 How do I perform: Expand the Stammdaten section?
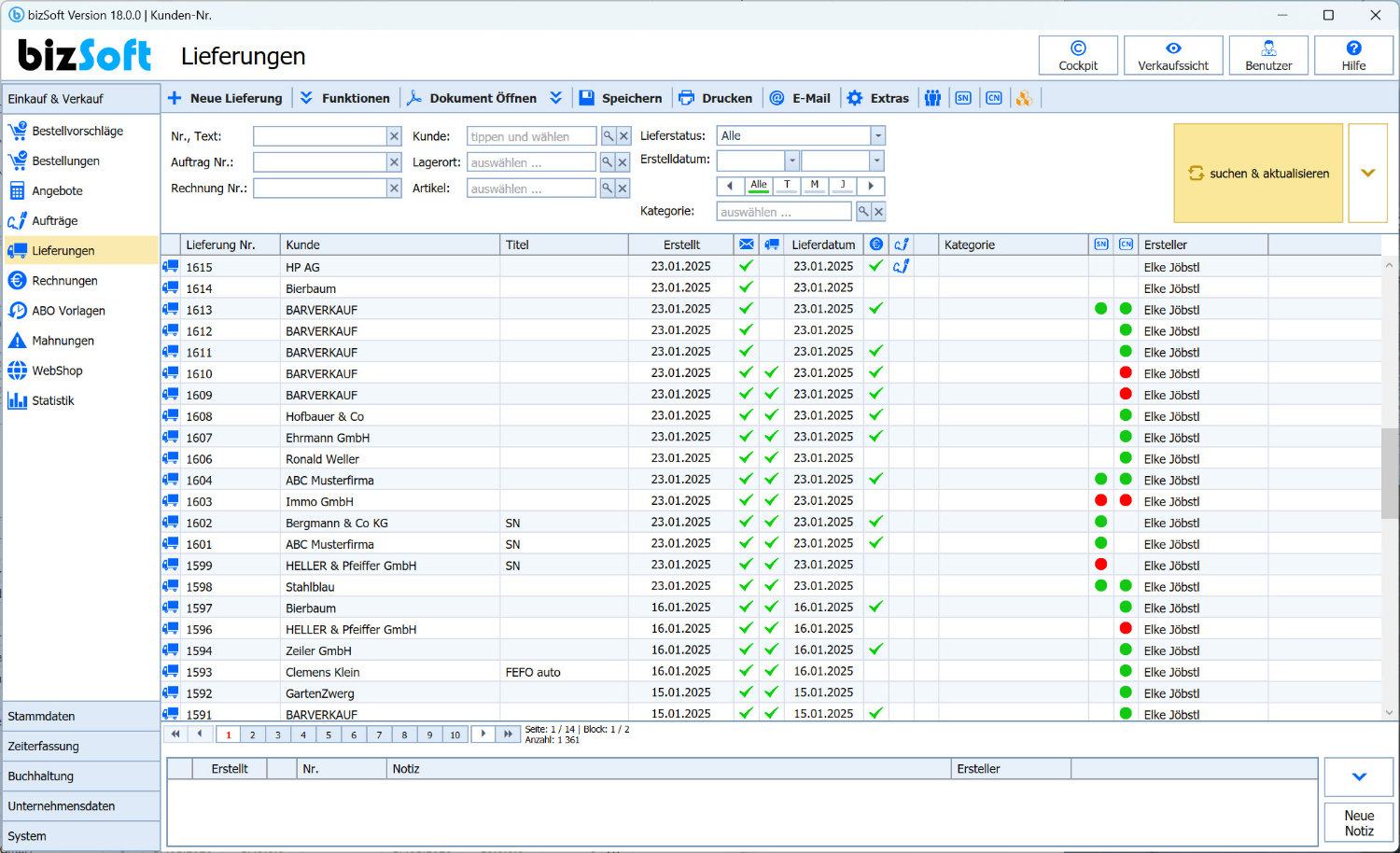80,716
